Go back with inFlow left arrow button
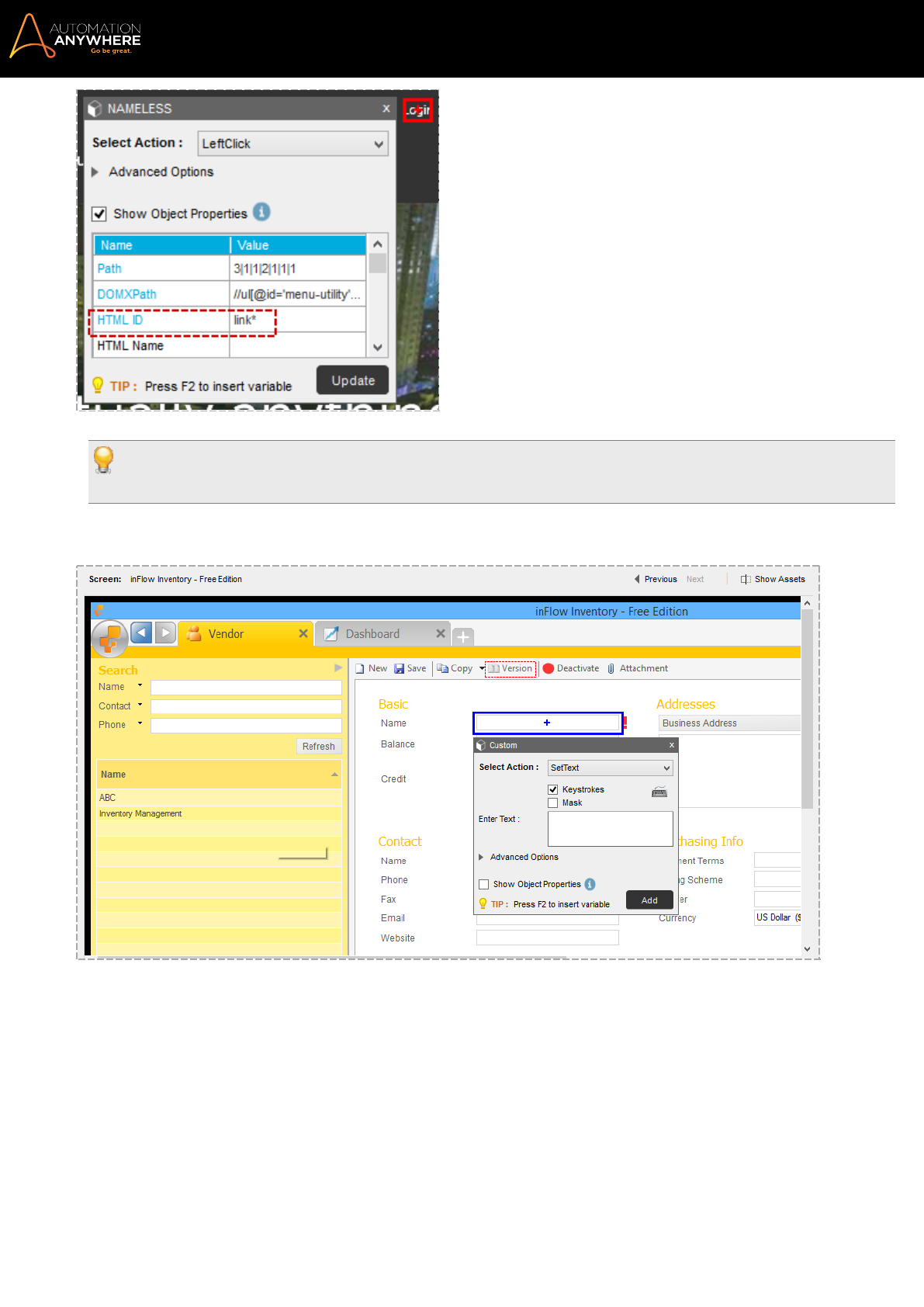Image resolution: width=924 pixels, height=1307 pixels. click(141, 633)
